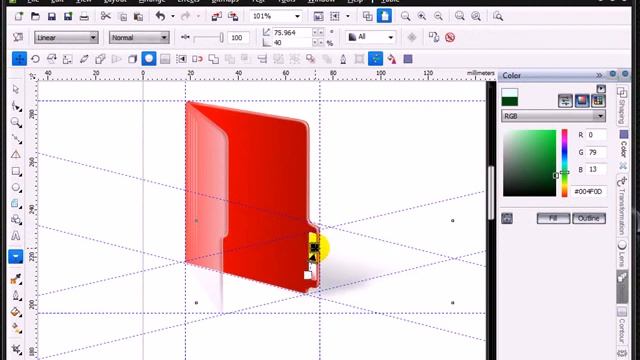Click the Print icon
Image resolution: width=640 pixels, height=360 pixels.
point(84,16)
